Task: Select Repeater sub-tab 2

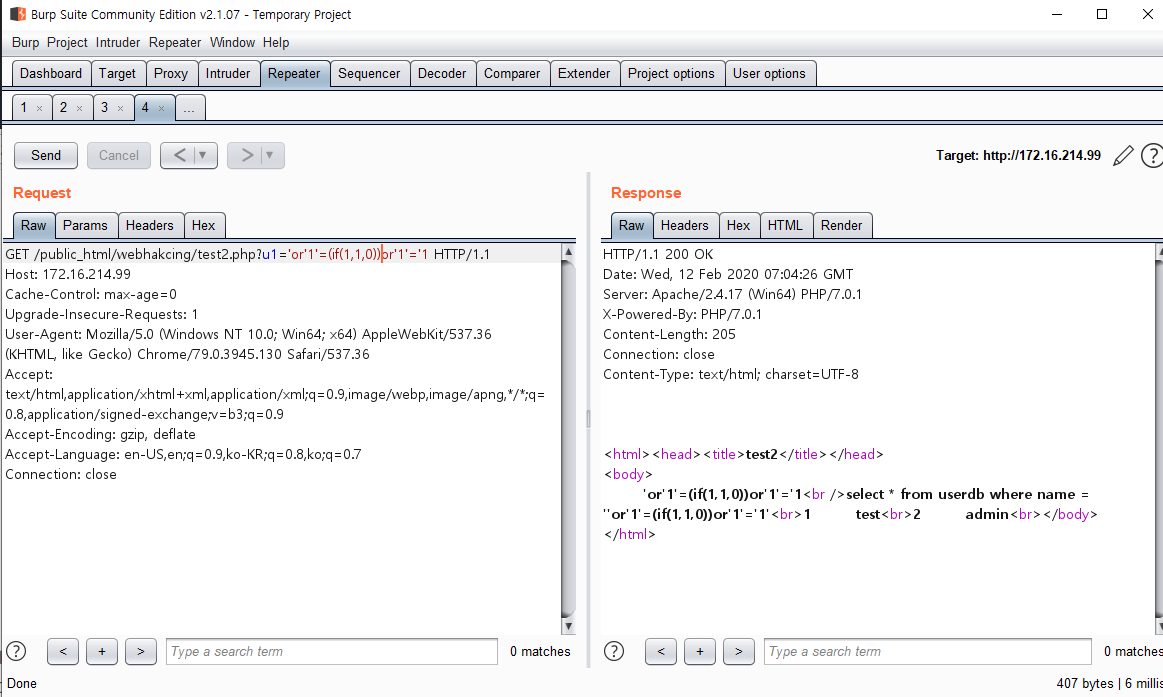Action: [64, 108]
